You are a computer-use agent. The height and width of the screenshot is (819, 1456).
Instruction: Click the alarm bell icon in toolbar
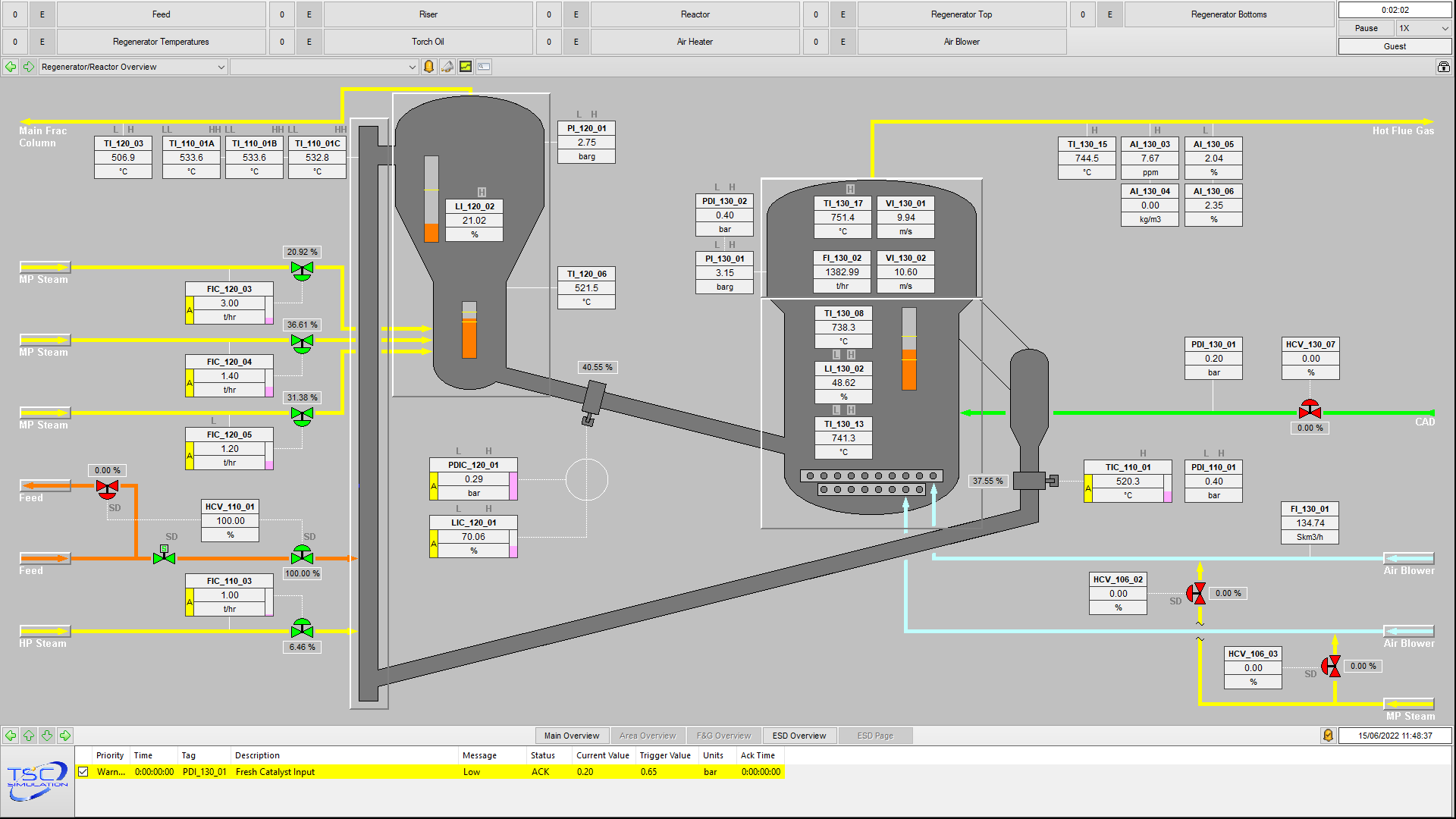(429, 67)
